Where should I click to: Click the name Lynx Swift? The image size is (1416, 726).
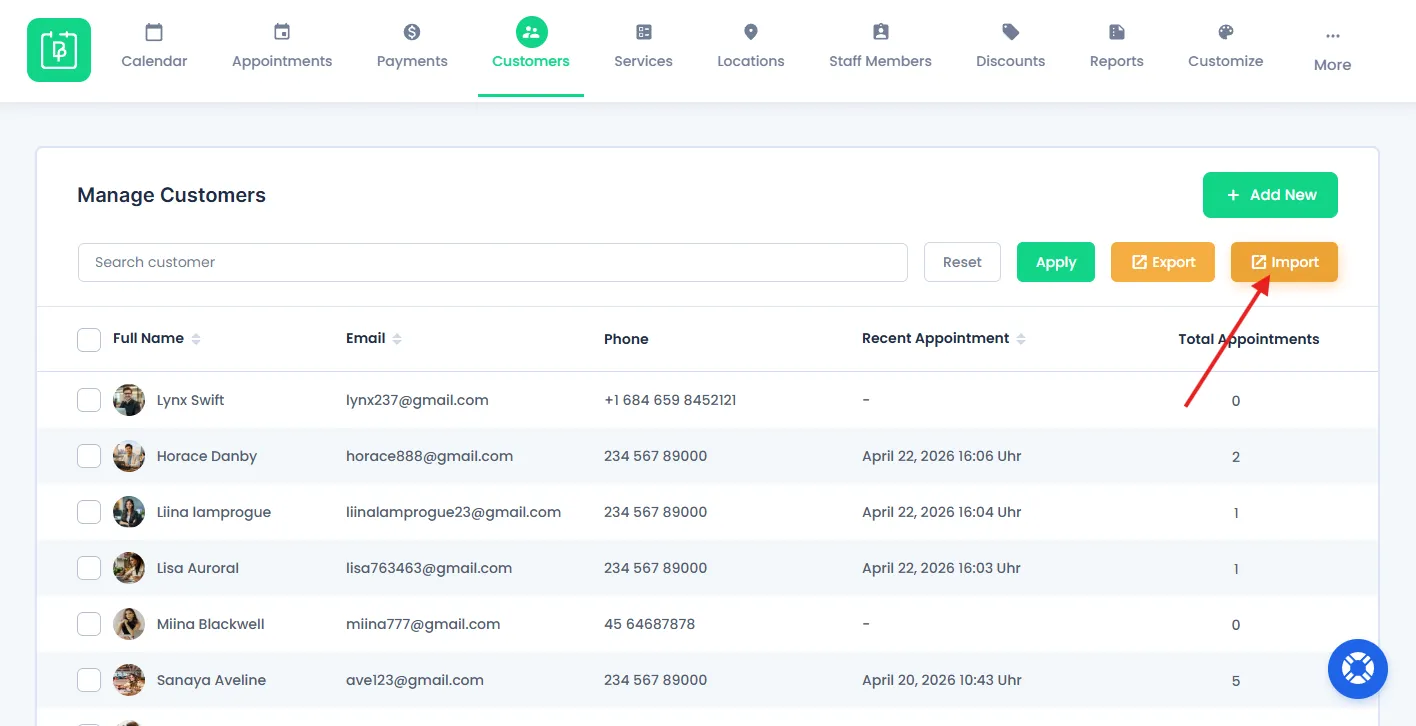click(x=191, y=400)
